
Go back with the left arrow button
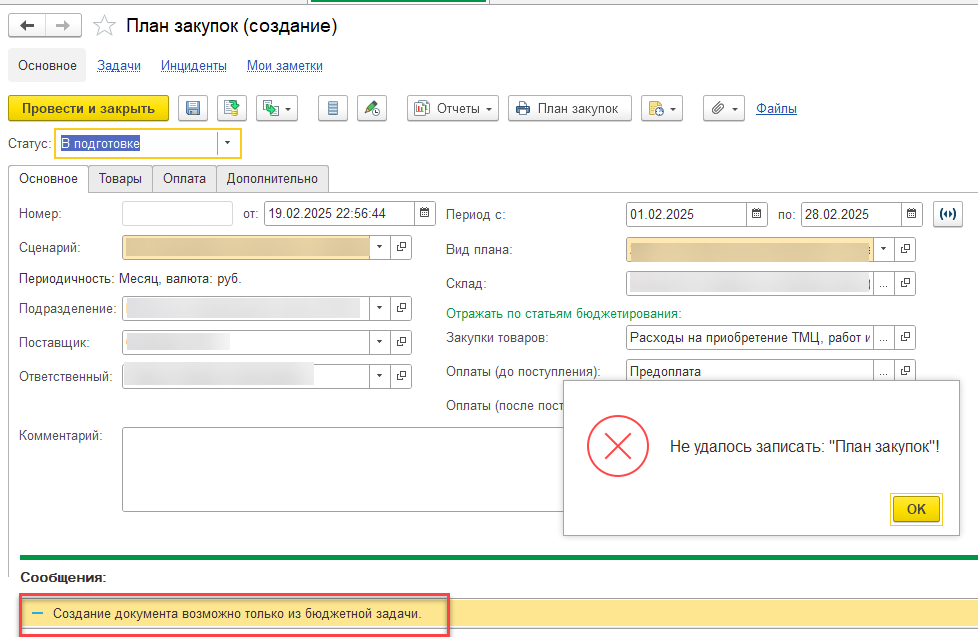pos(27,26)
